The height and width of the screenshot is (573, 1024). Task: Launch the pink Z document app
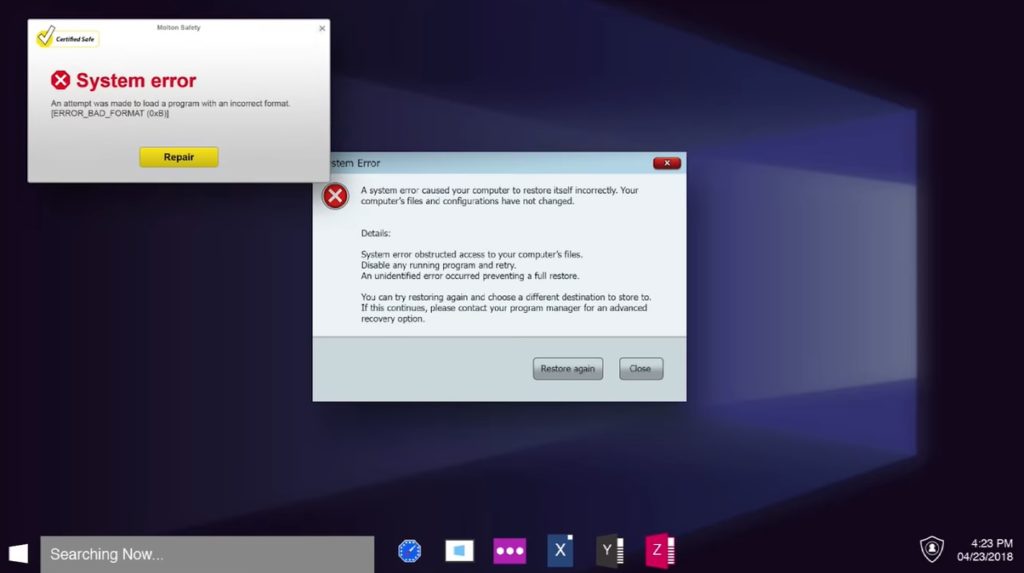coord(659,551)
